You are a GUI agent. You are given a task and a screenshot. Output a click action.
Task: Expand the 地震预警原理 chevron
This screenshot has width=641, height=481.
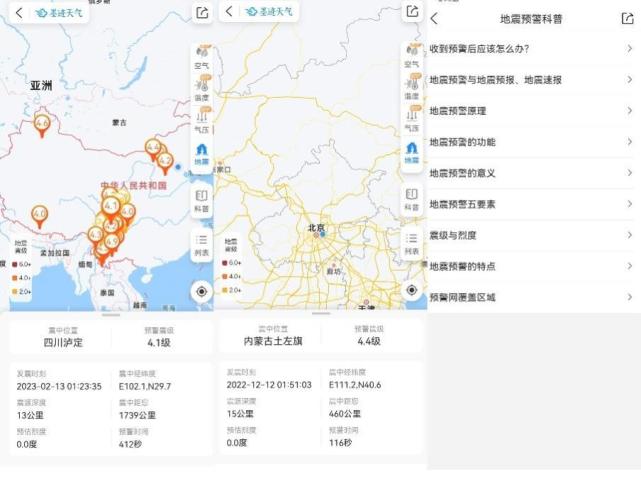click(x=629, y=111)
